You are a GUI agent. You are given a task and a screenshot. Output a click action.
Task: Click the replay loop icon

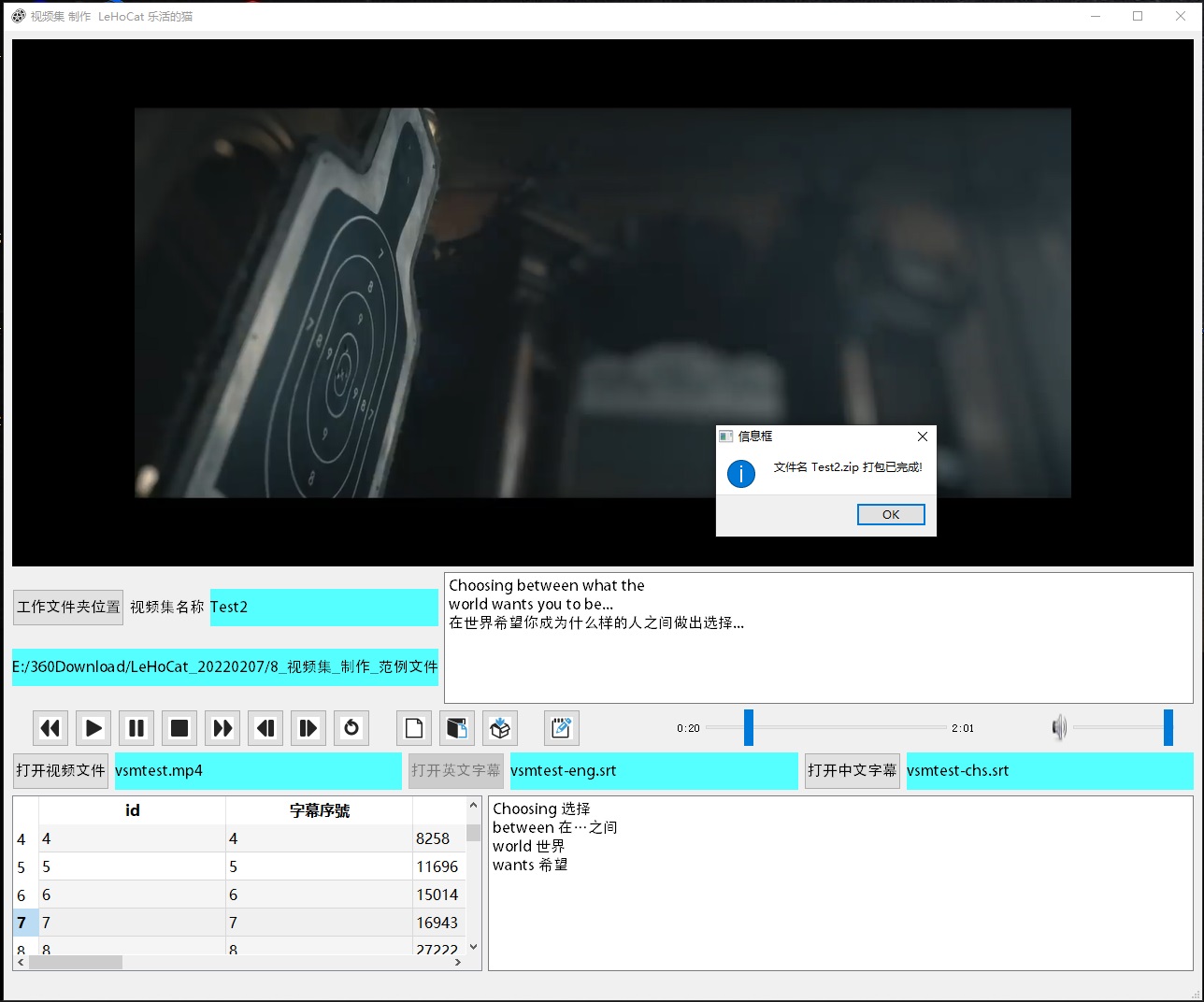pos(351,728)
